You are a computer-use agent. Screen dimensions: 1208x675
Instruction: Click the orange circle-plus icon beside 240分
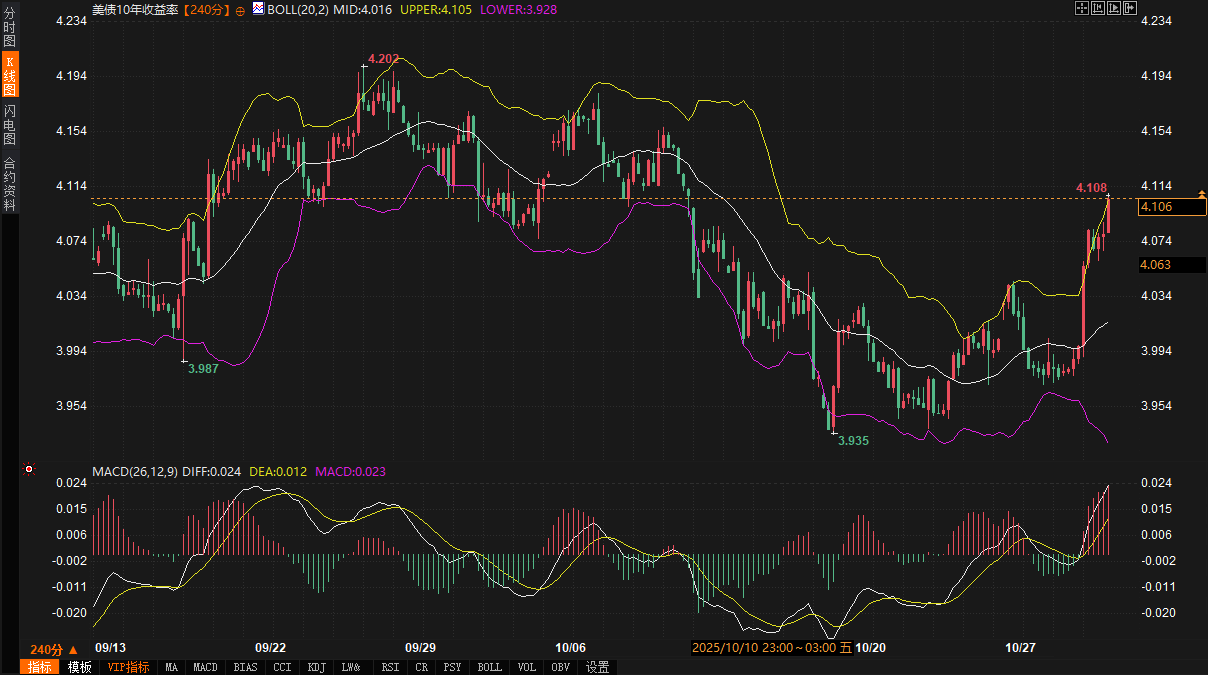coord(240,9)
